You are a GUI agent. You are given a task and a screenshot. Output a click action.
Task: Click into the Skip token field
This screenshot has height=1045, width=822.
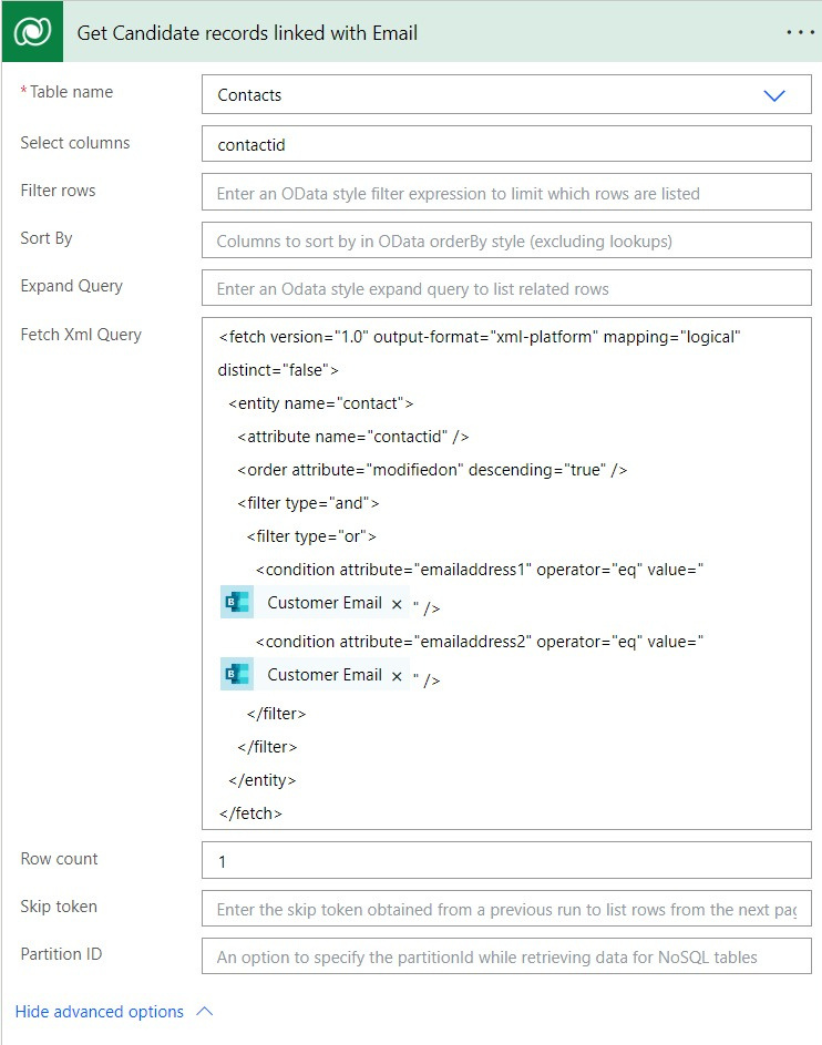pos(507,908)
